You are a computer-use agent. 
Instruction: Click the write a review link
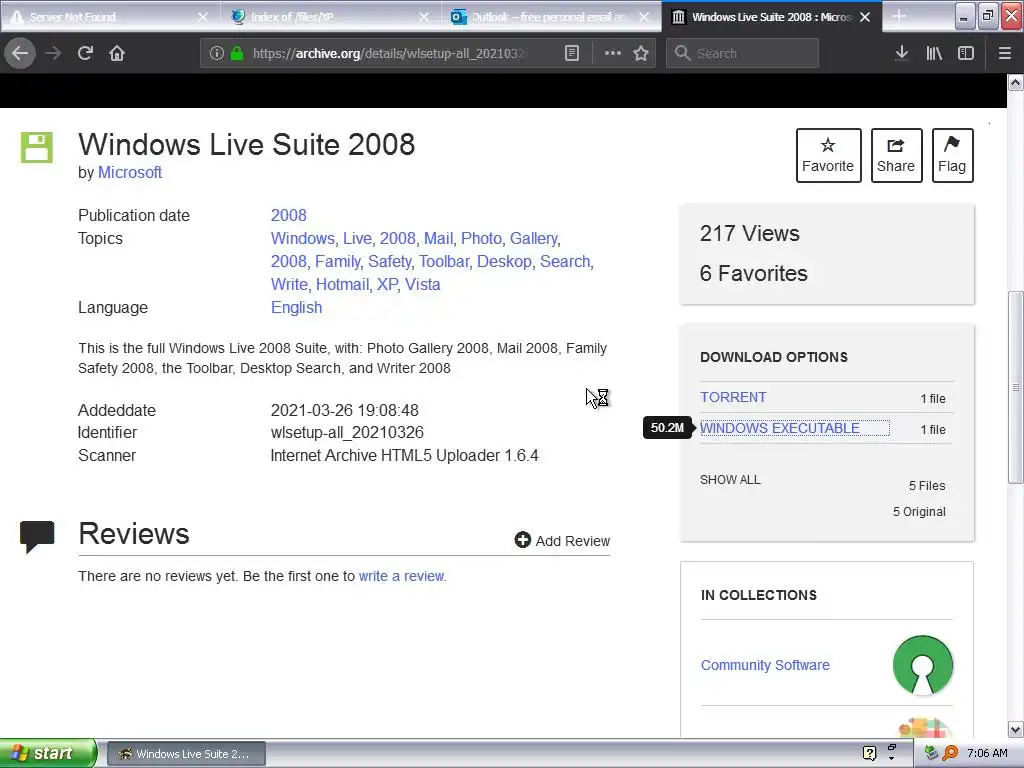coord(402,576)
